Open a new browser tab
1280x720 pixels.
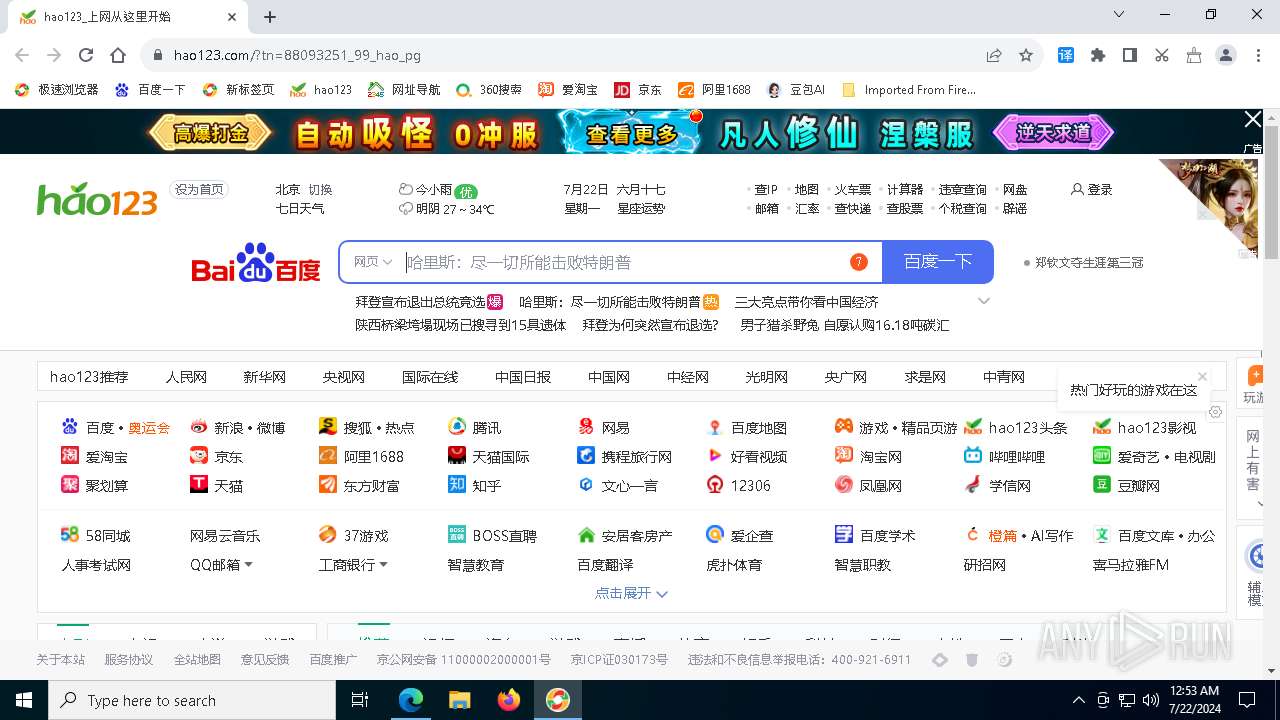[x=270, y=16]
